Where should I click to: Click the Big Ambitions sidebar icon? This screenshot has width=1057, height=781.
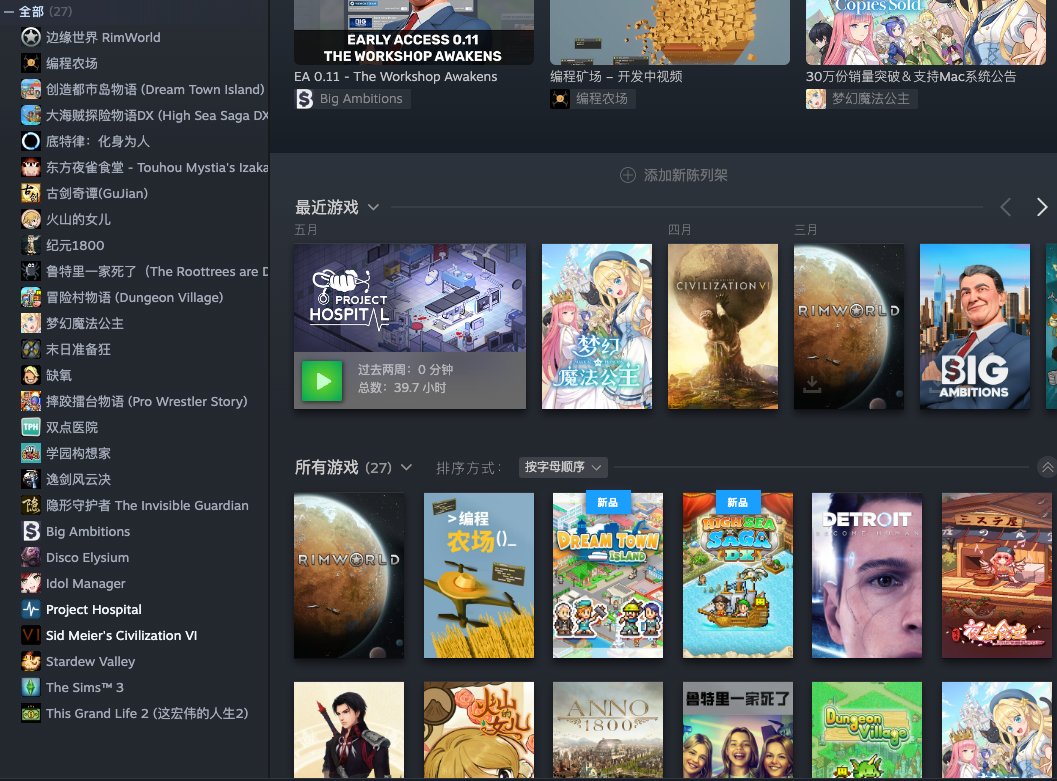[x=30, y=532]
